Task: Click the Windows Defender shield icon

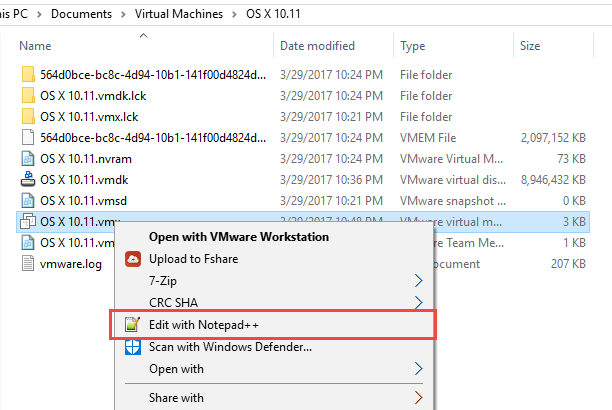Action: (132, 347)
